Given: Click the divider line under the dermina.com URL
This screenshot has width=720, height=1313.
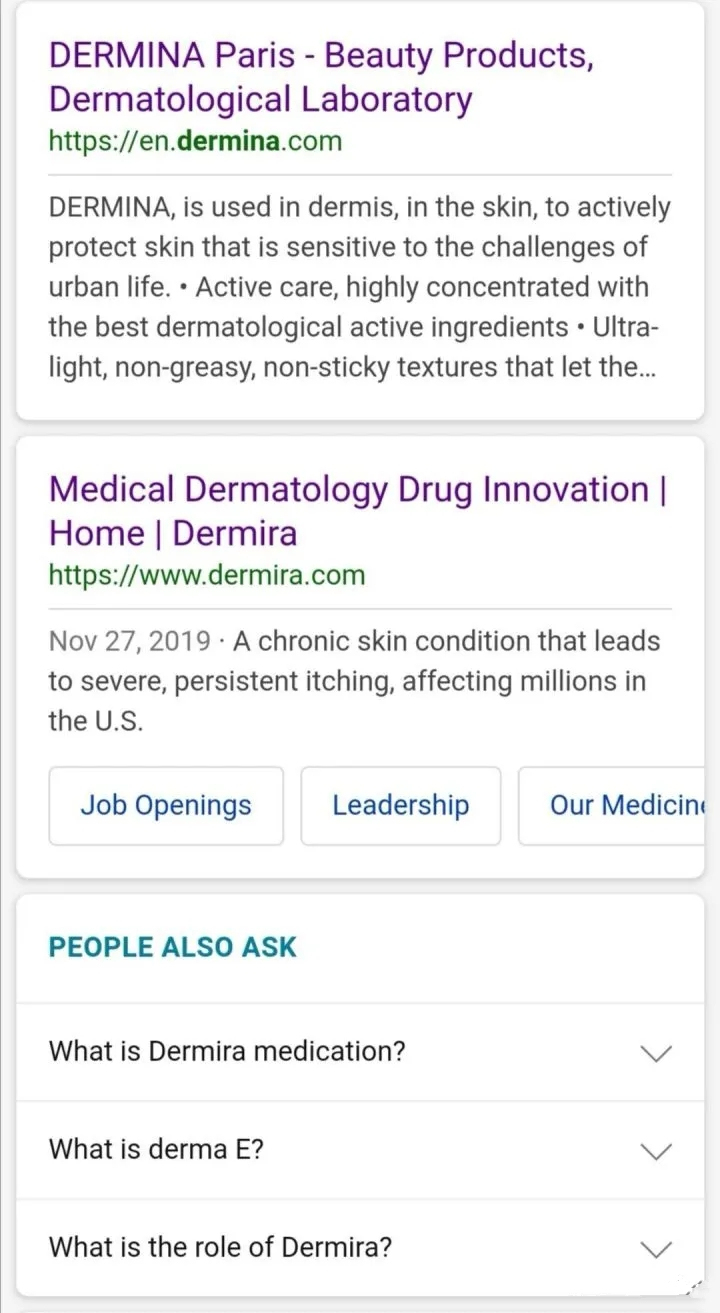Looking at the screenshot, I should click(x=360, y=175).
